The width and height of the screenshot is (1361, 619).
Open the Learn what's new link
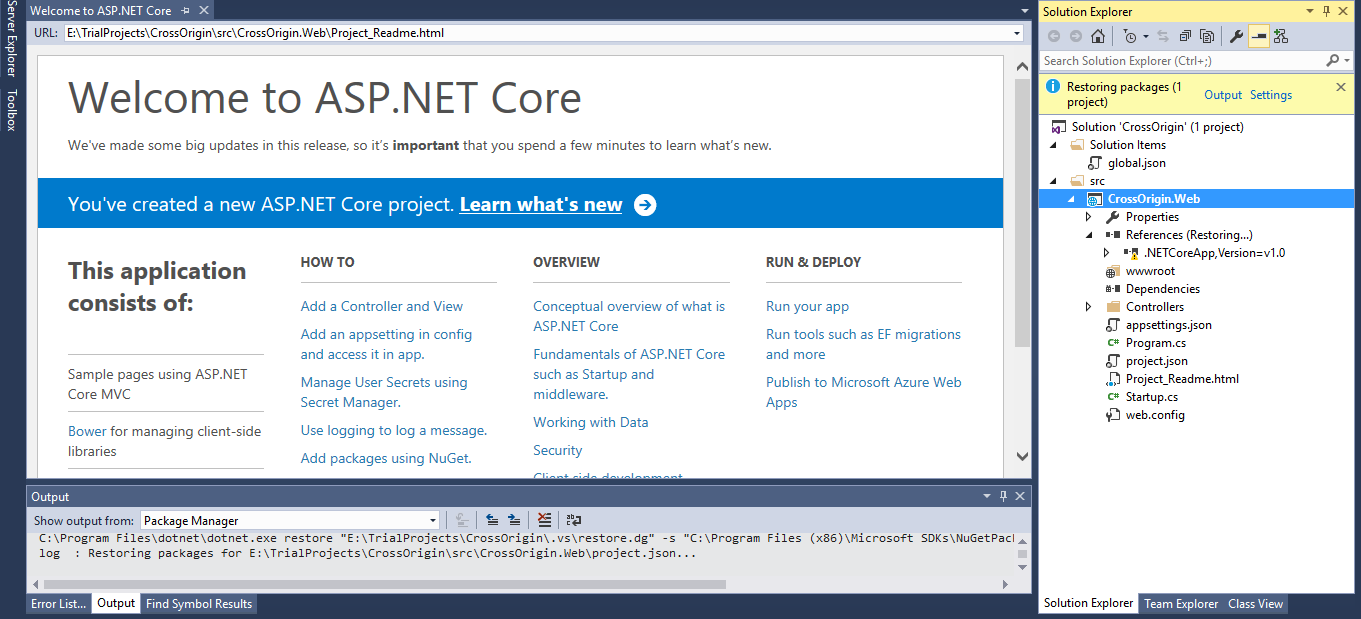pyautogui.click(x=541, y=205)
